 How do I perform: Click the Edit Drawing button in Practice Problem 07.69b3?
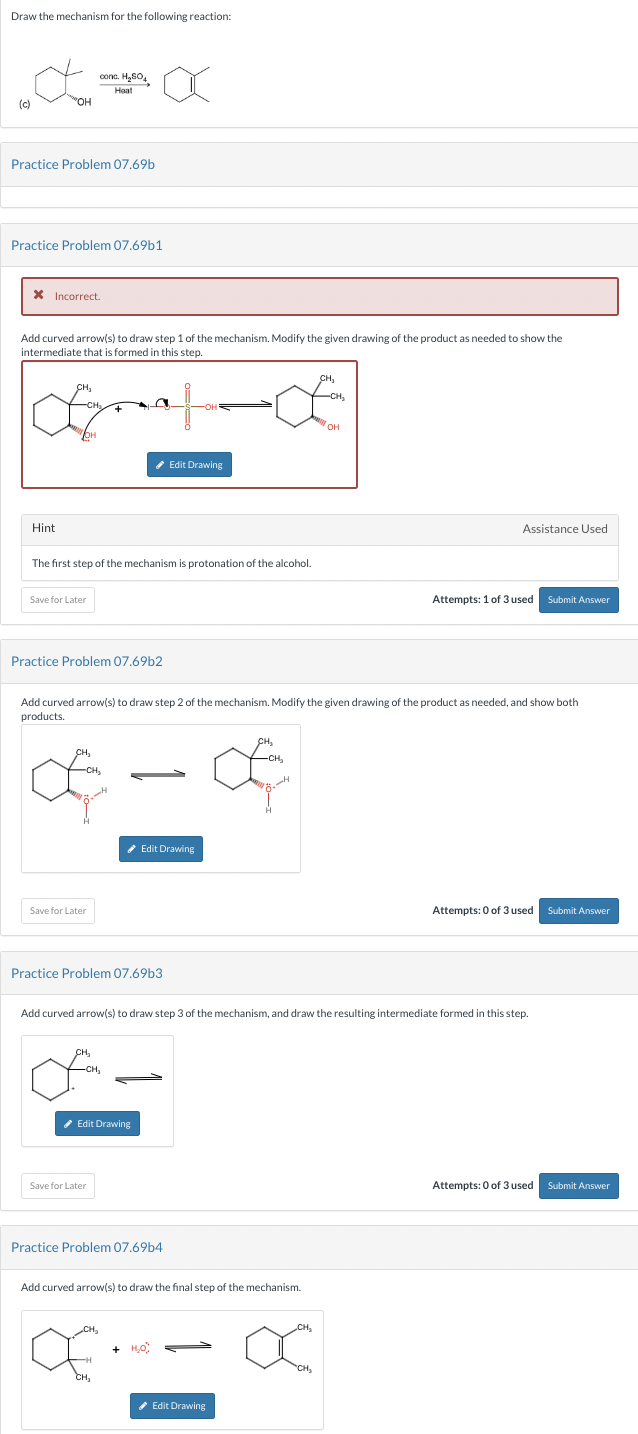(x=96, y=1123)
